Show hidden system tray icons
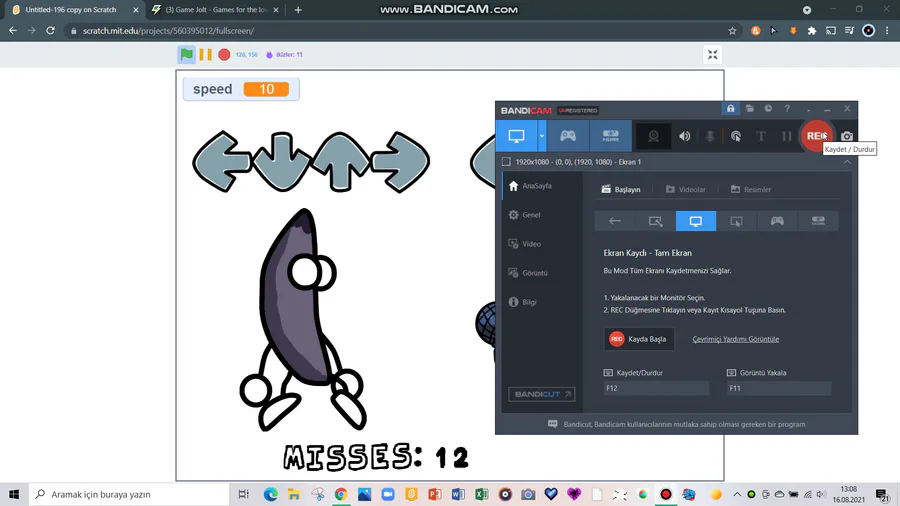900x506 pixels. [x=737, y=494]
